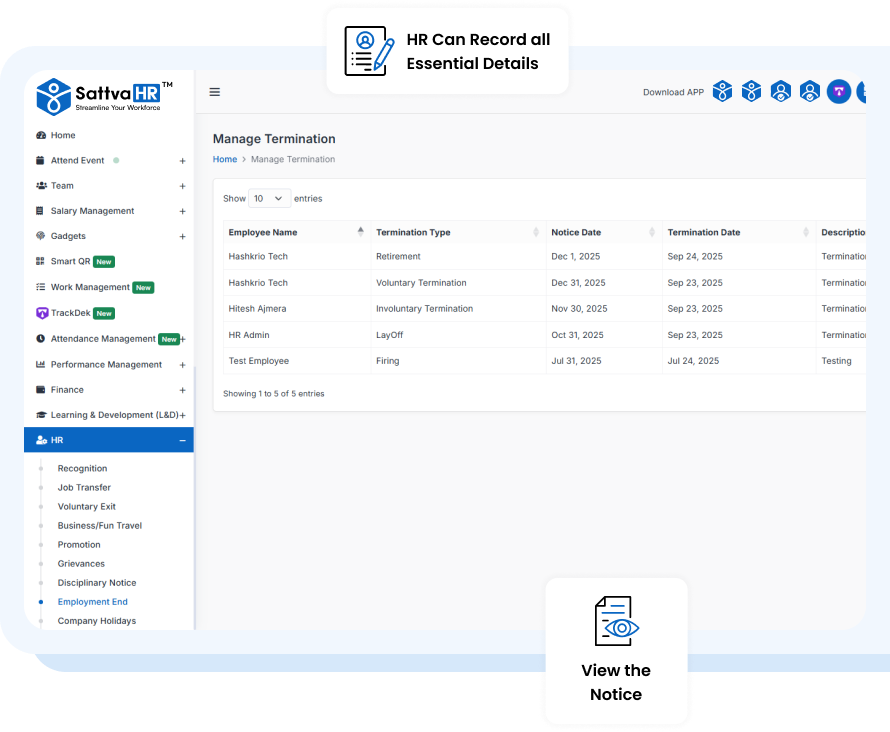Select the Team icon in the sidebar
The width and height of the screenshot is (890, 732).
click(40, 185)
